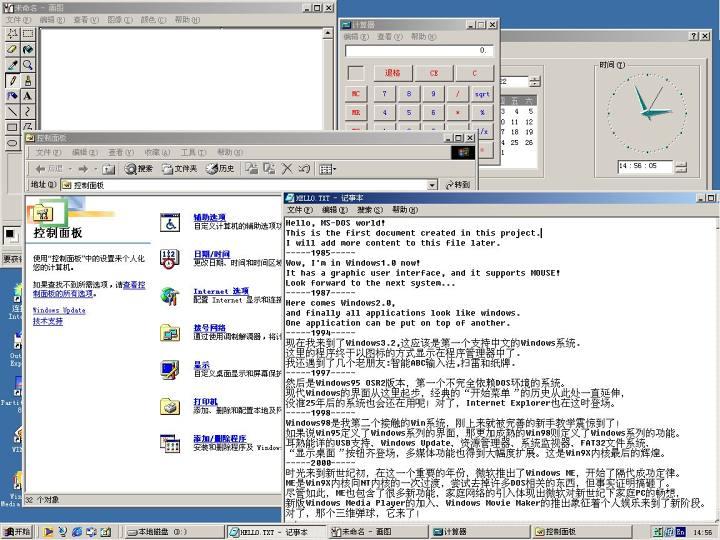Select the Free-Form Select tool in Paint

12,34
